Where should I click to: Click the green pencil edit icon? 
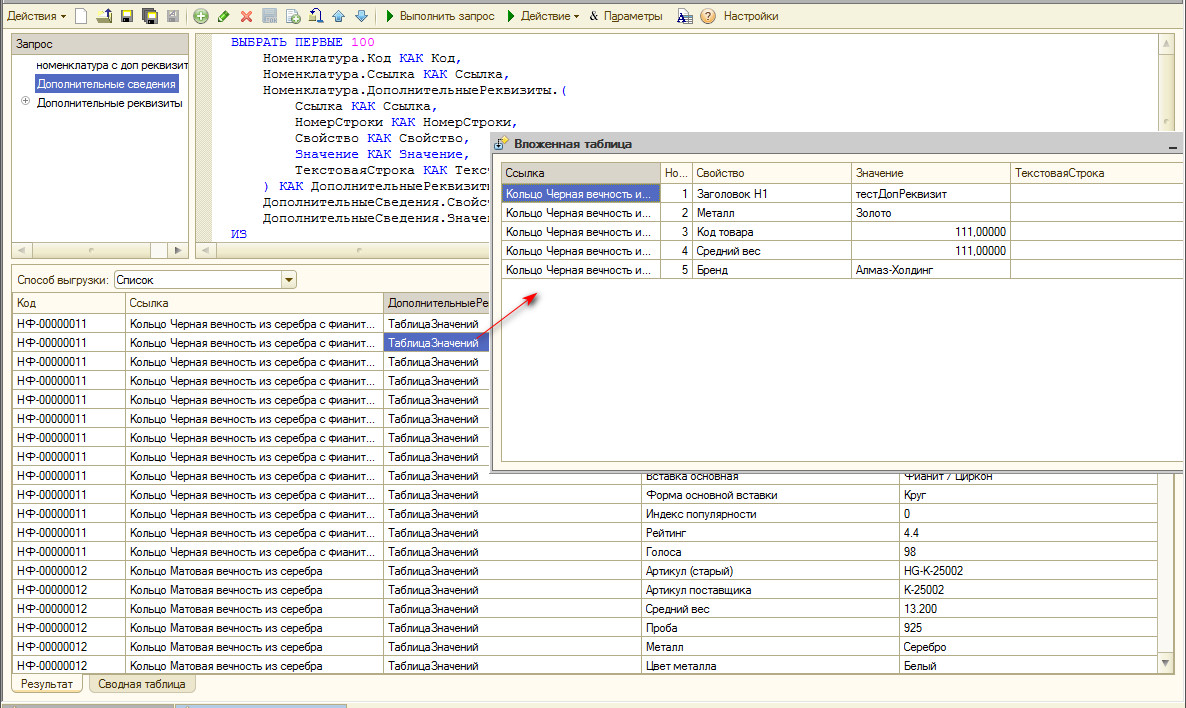[x=224, y=16]
